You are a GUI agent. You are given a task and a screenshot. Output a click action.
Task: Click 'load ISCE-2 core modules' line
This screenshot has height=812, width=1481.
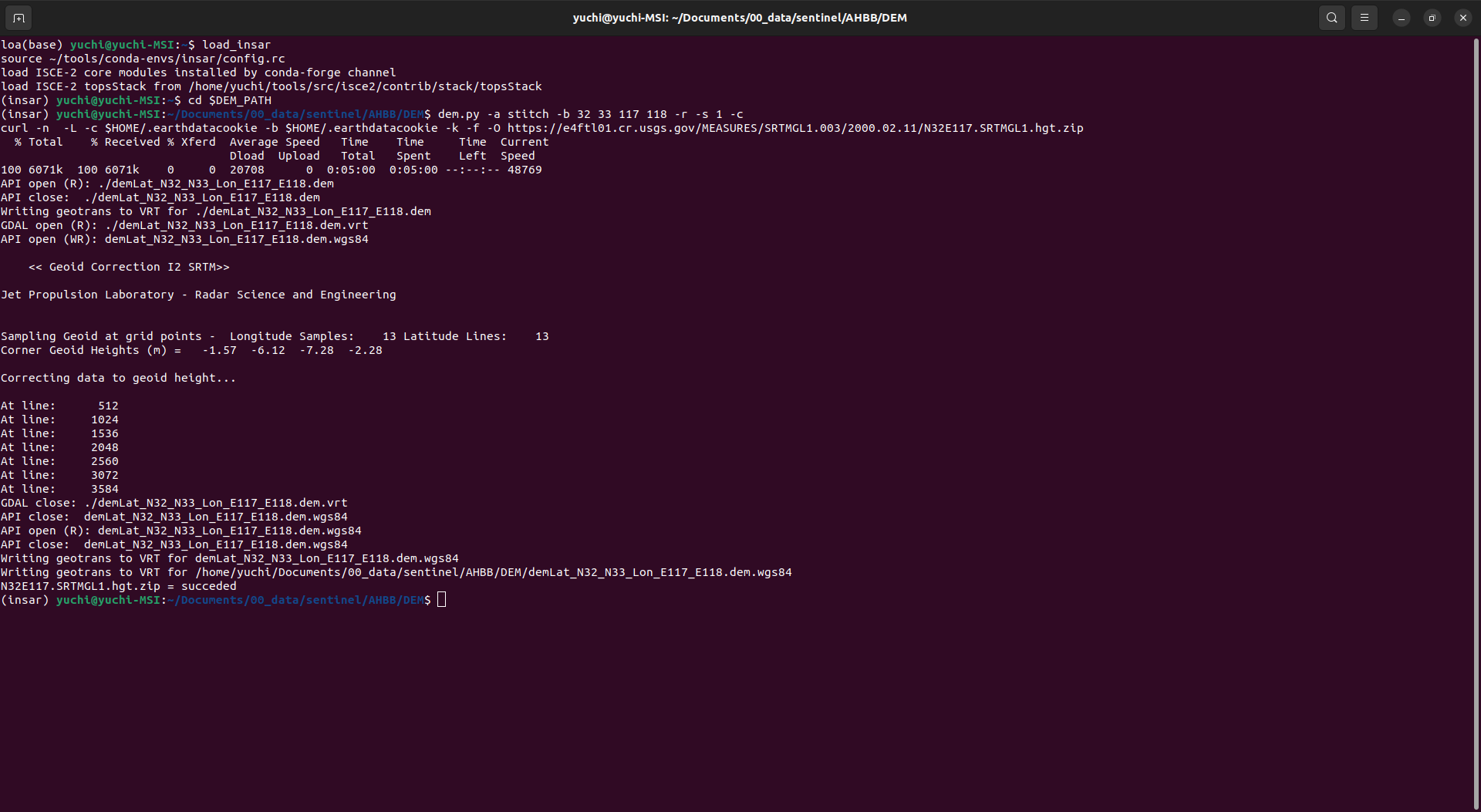(x=198, y=72)
